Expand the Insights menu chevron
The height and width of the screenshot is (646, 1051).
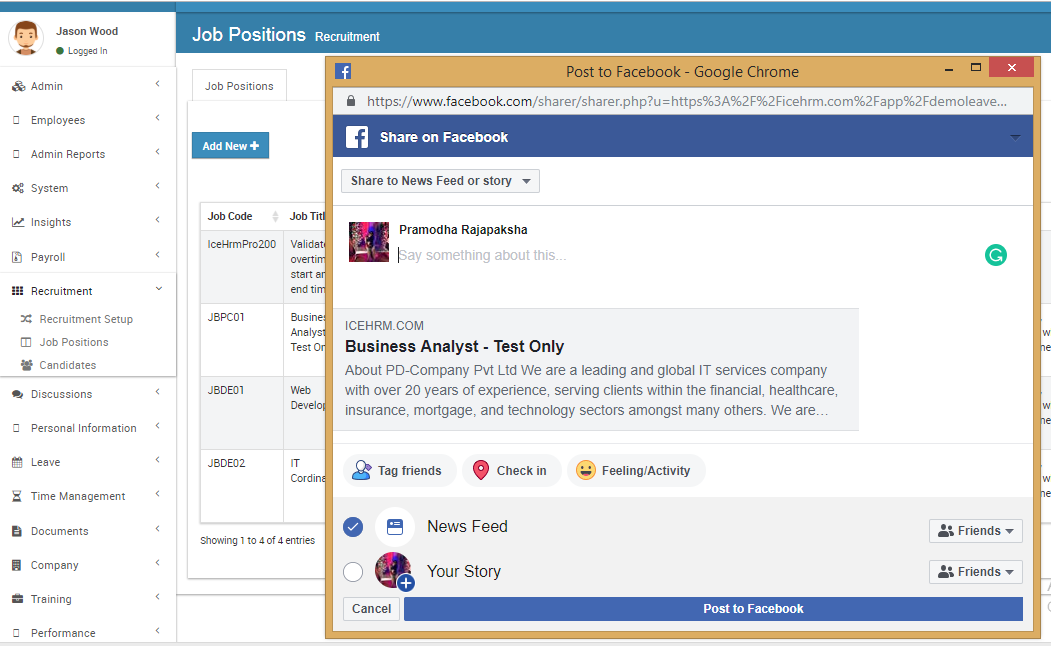158,220
